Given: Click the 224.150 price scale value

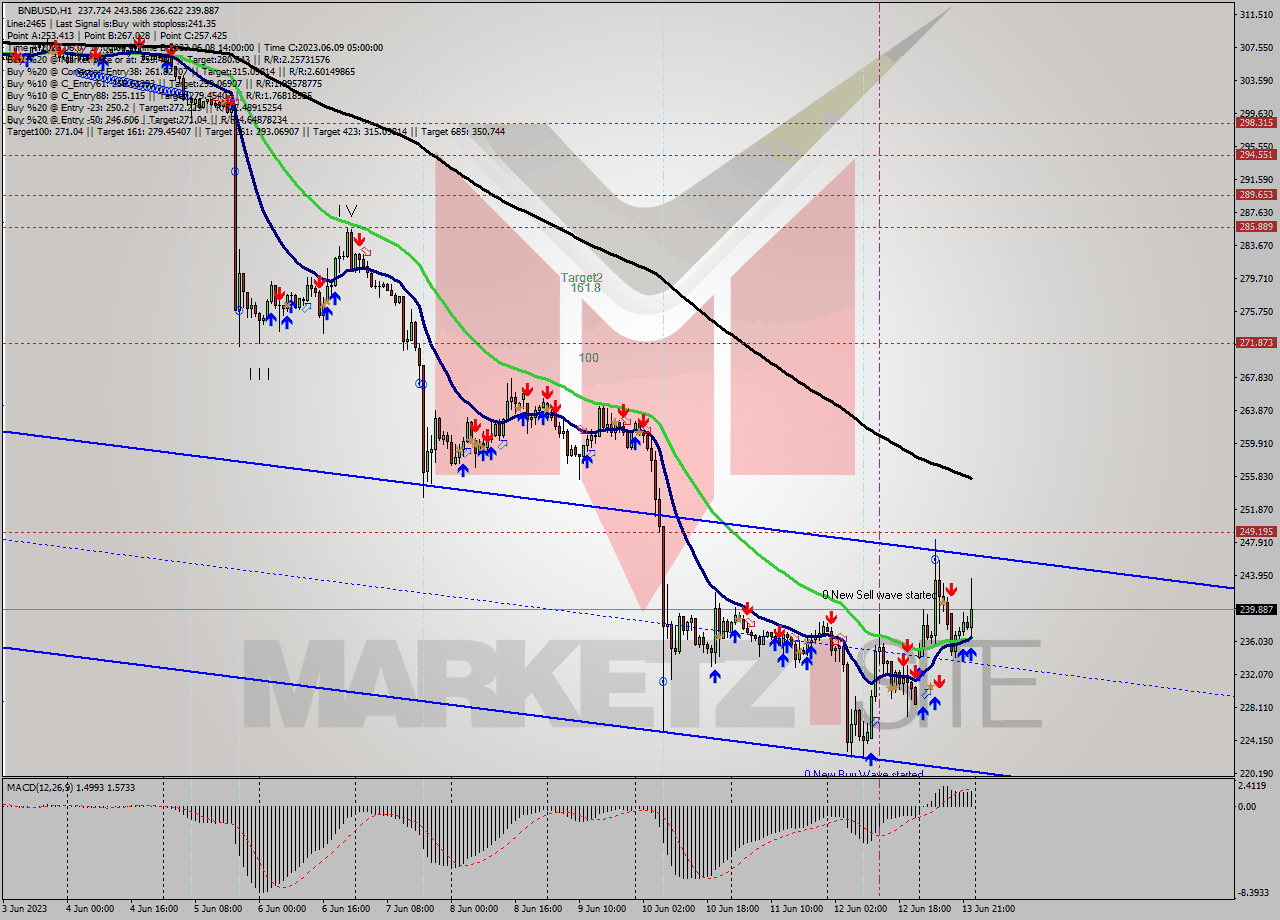Looking at the screenshot, I should click(1255, 741).
